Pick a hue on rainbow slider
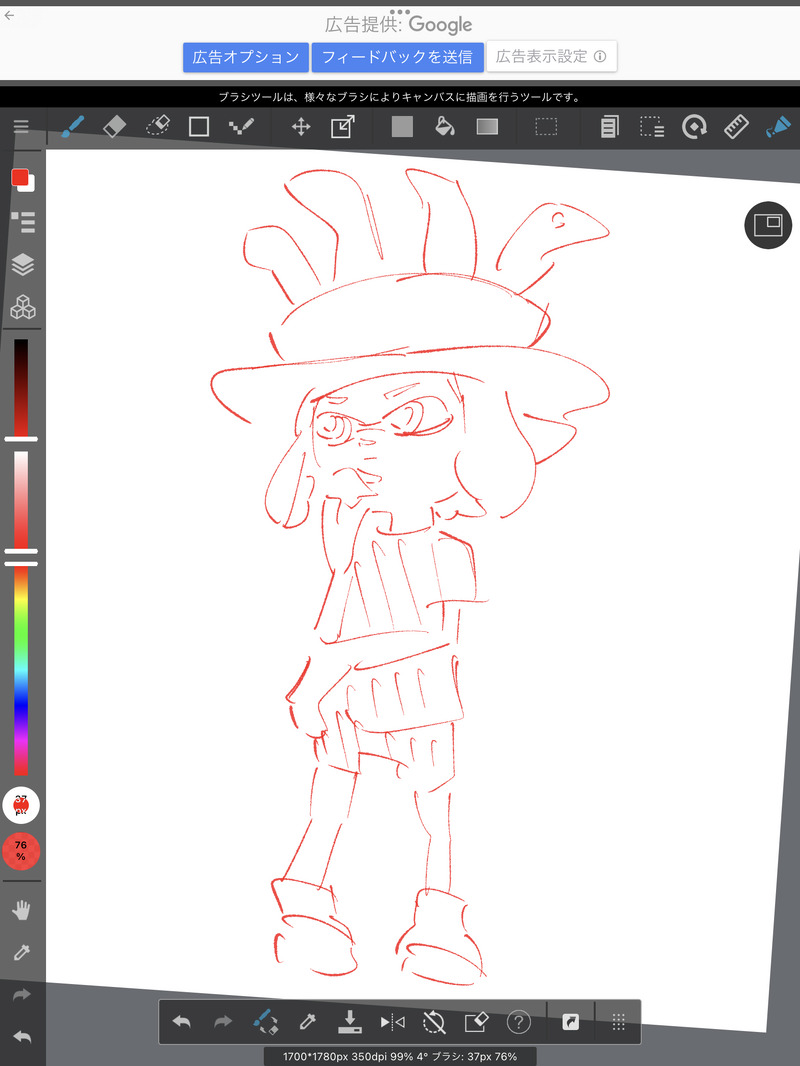The width and height of the screenshot is (800, 1066). tap(21, 670)
